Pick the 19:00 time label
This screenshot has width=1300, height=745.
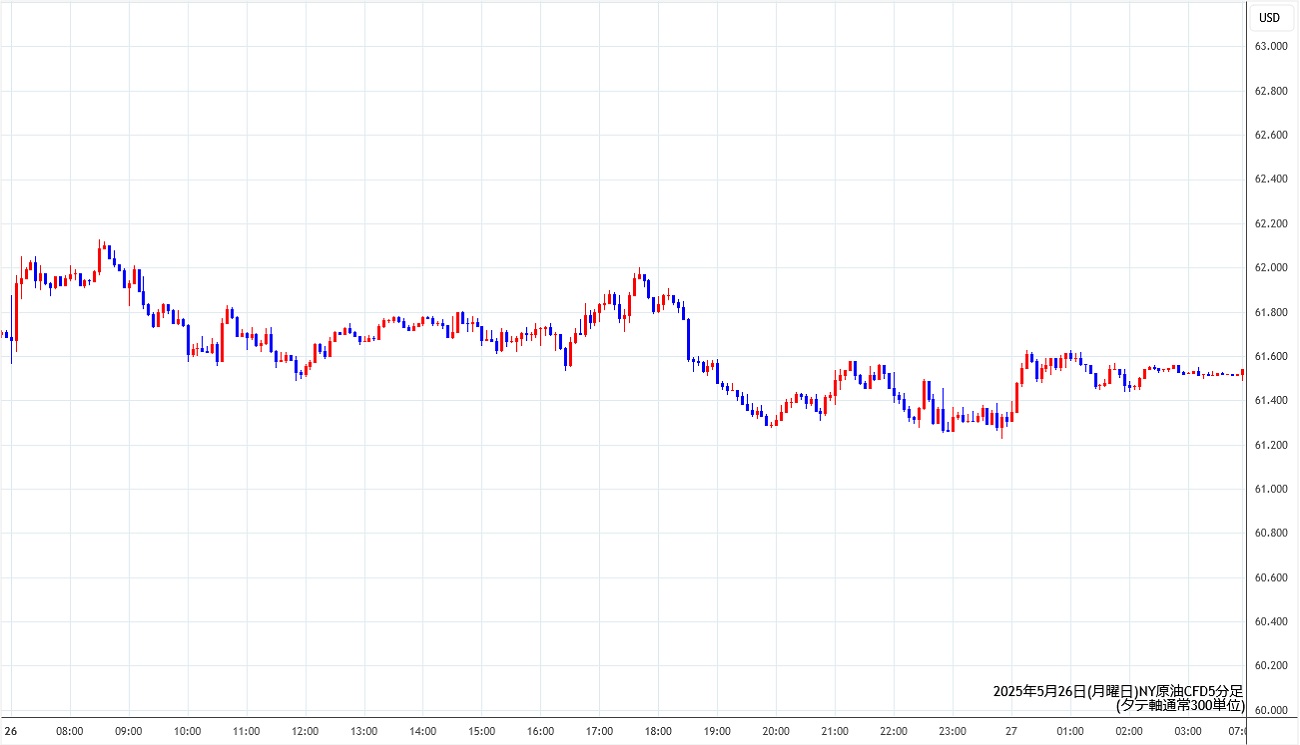(x=717, y=731)
